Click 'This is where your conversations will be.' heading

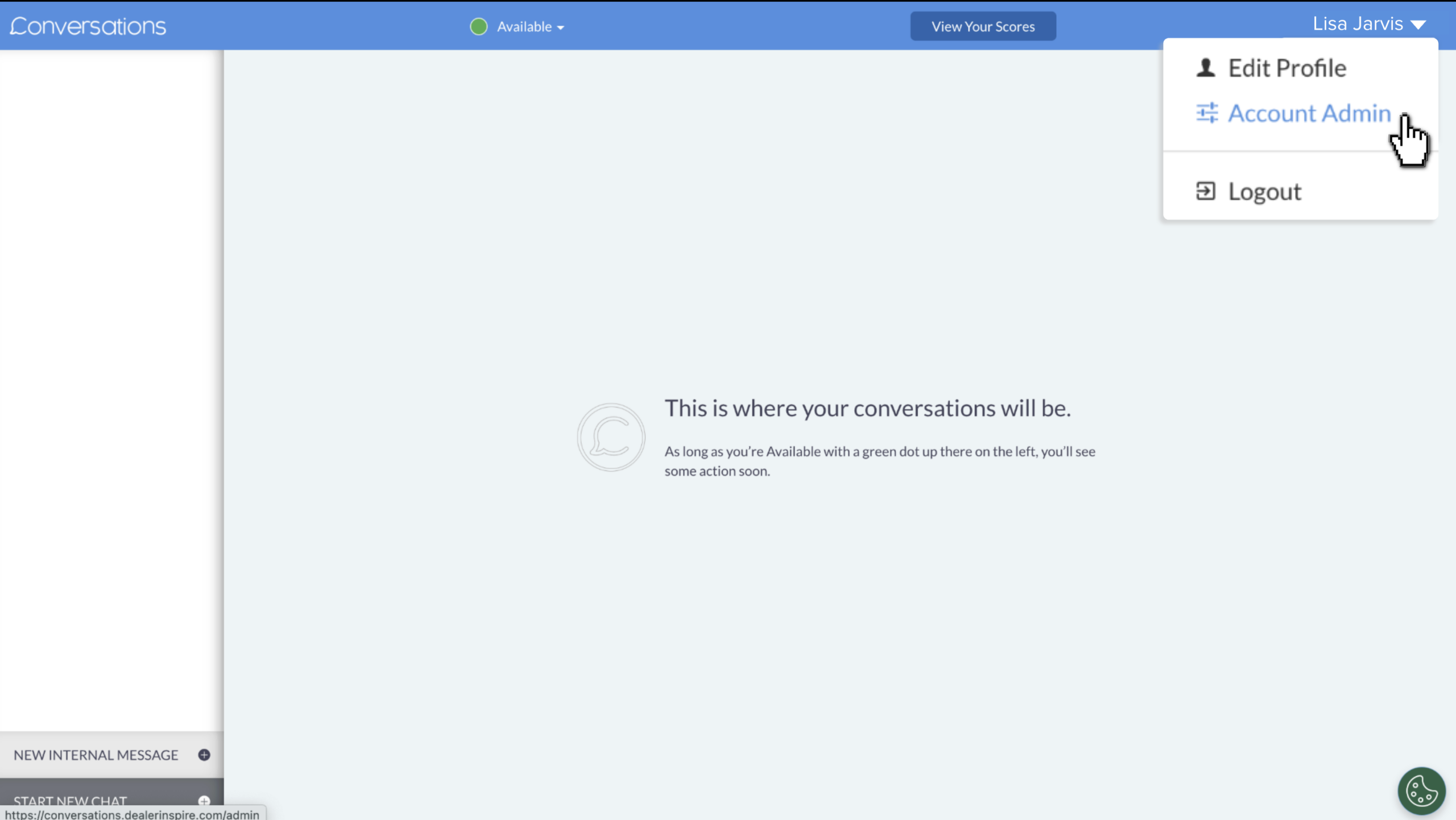tap(867, 408)
